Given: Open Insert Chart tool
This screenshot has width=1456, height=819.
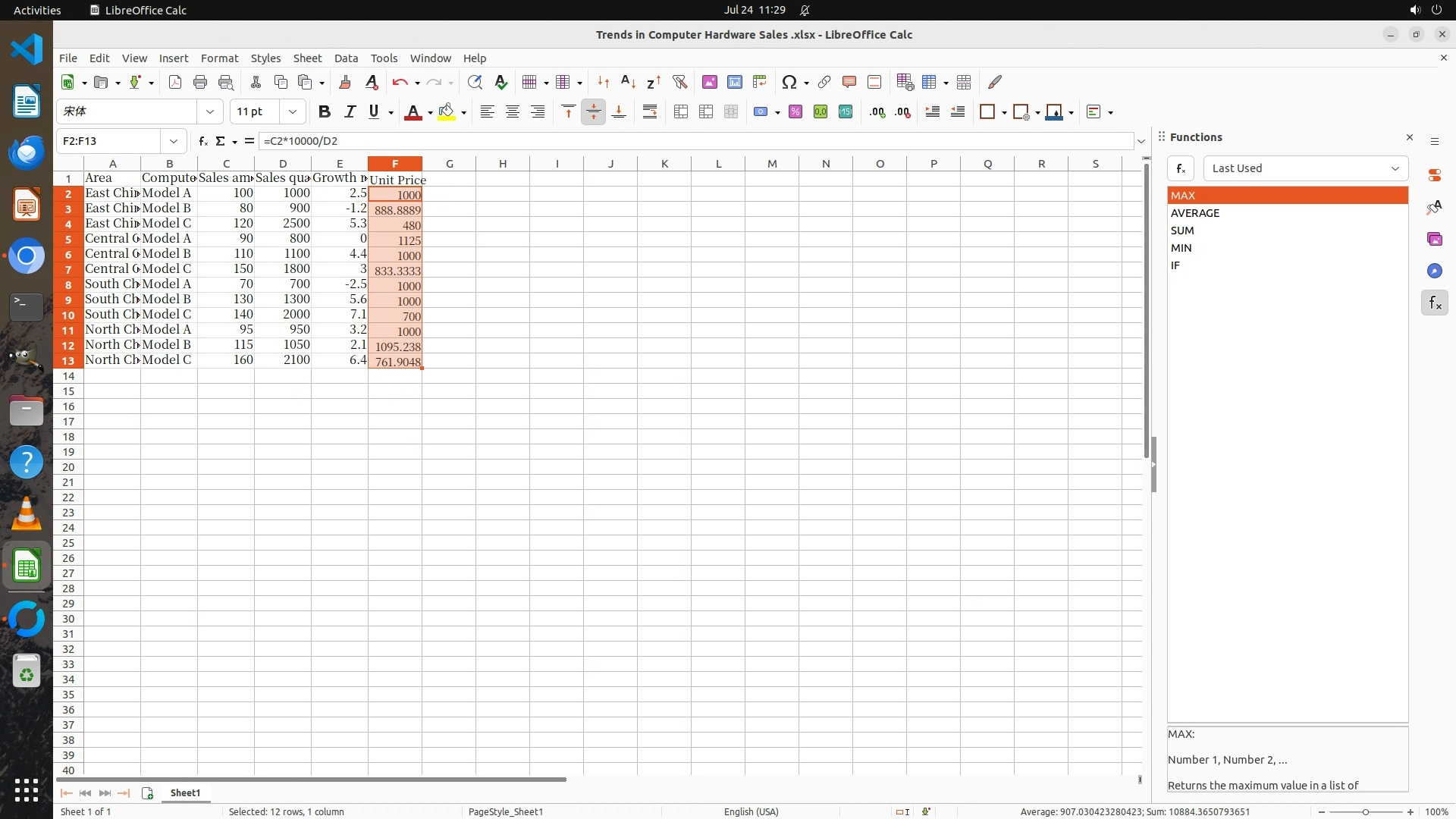Looking at the screenshot, I should pos(734,82).
